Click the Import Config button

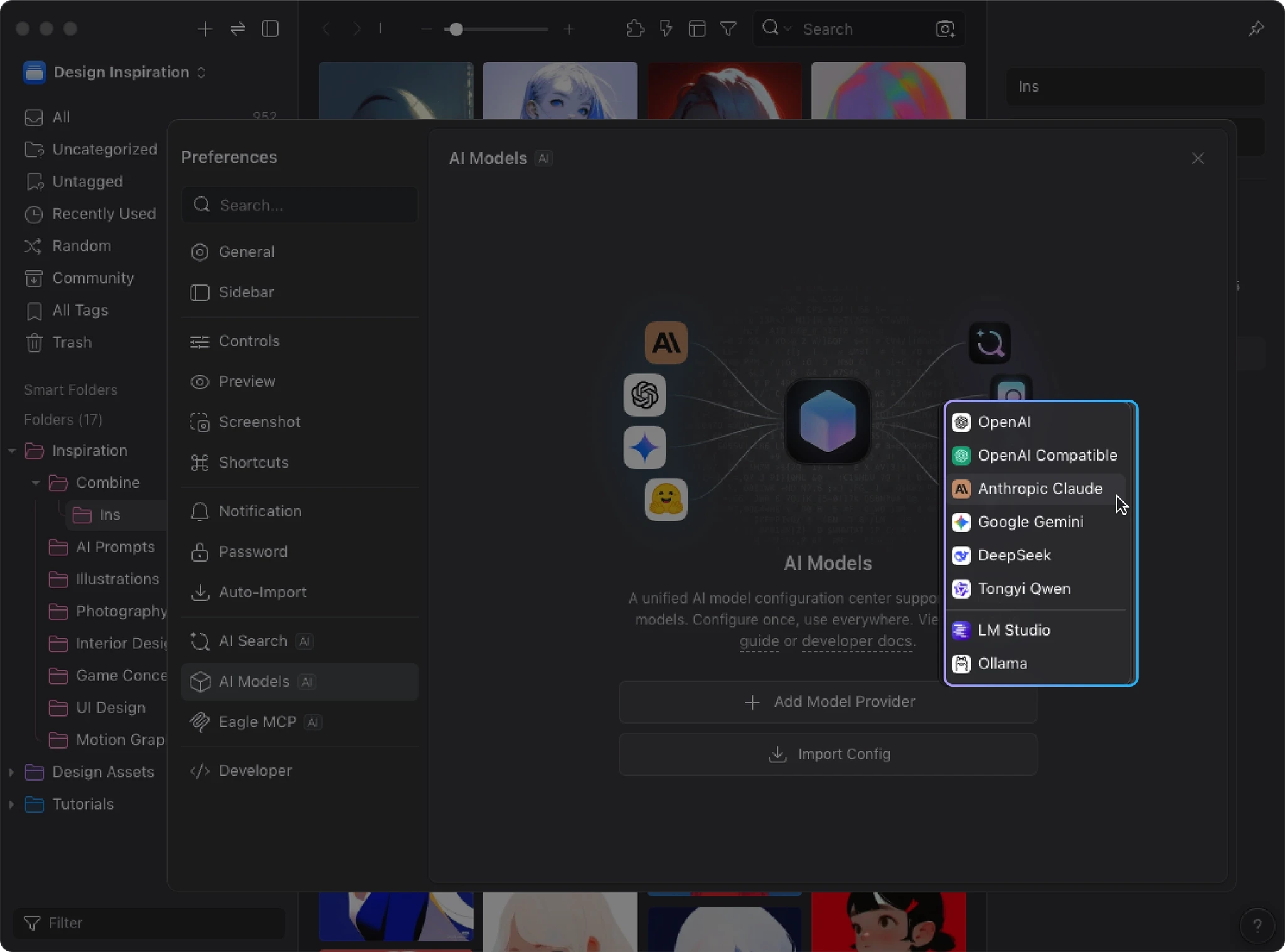[828, 754]
